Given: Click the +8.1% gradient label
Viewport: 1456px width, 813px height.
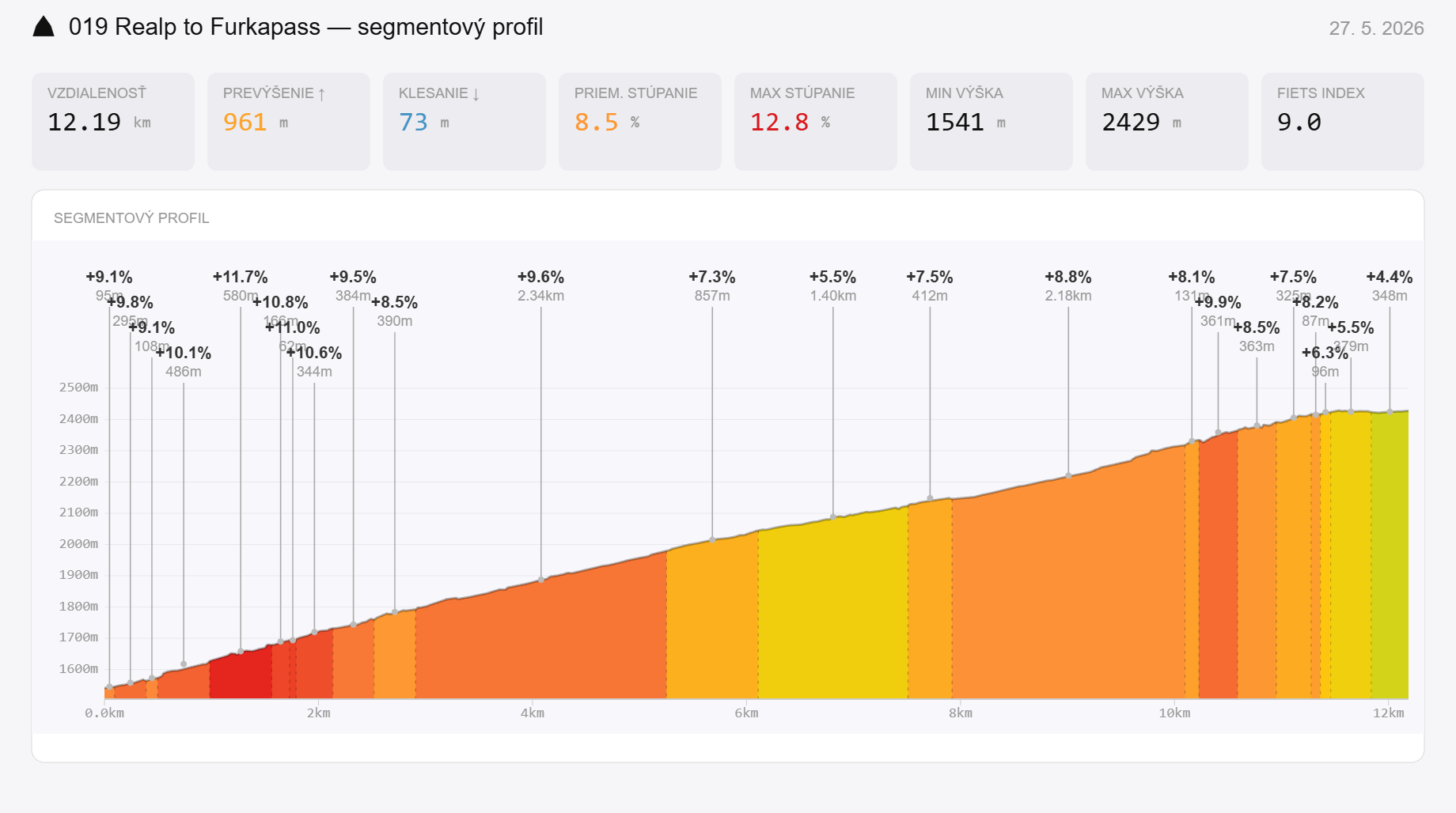Looking at the screenshot, I should coord(1192,277).
